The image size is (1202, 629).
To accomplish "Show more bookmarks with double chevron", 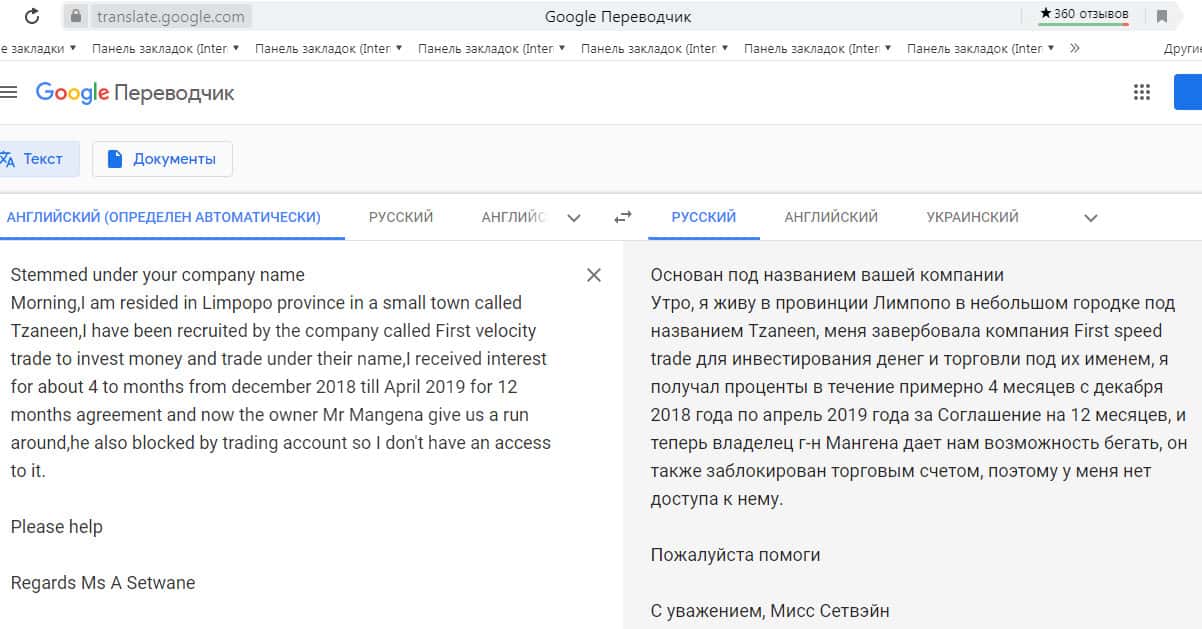I will [x=1075, y=48].
